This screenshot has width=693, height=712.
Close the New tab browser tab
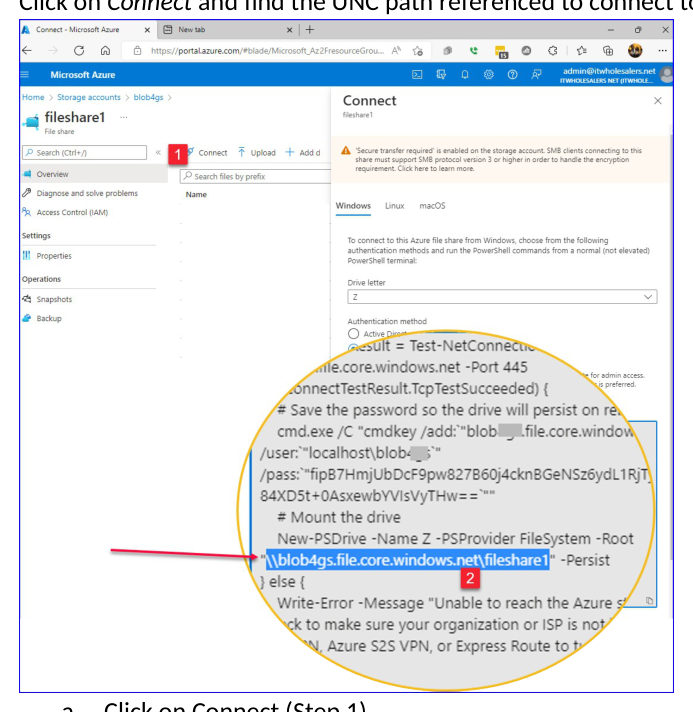289,30
